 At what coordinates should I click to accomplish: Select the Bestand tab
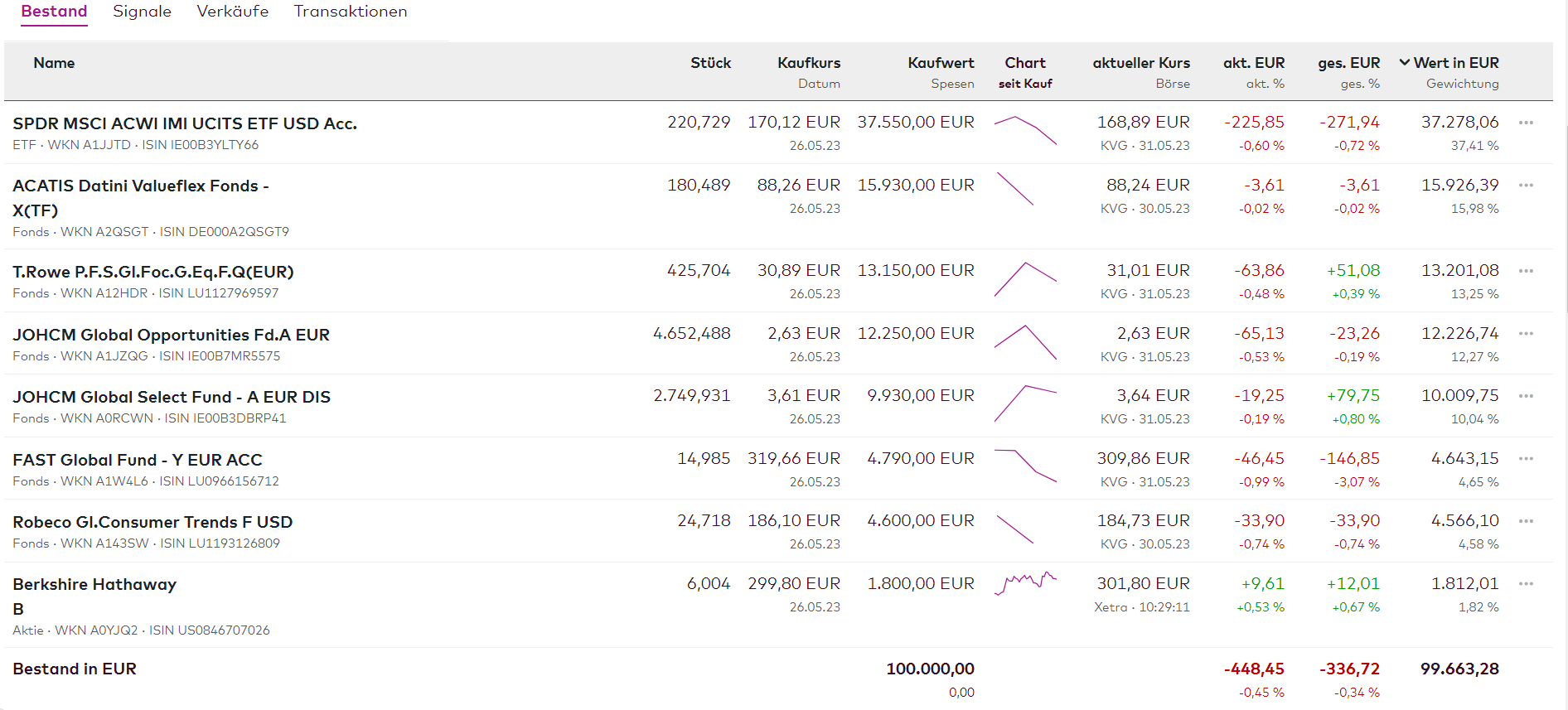tap(54, 12)
